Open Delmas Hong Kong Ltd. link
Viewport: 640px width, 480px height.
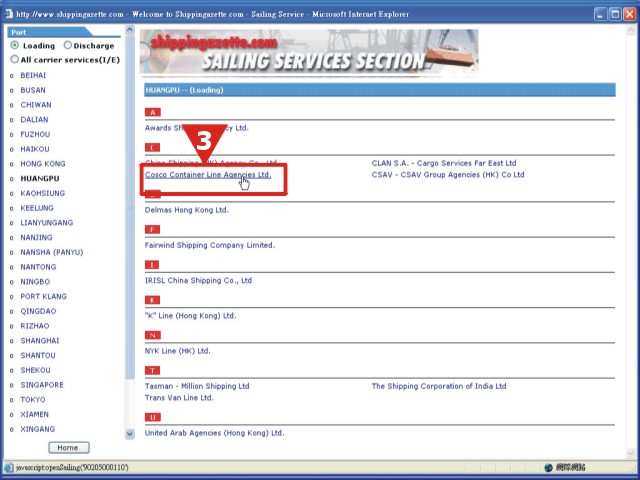[187, 210]
